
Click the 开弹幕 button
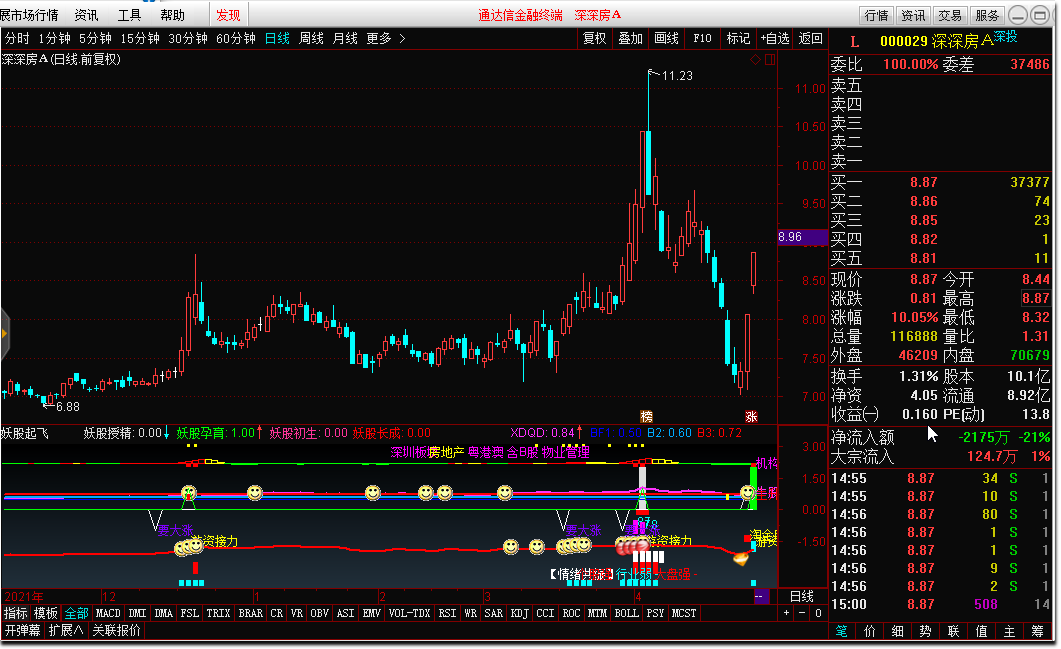pos(22,630)
